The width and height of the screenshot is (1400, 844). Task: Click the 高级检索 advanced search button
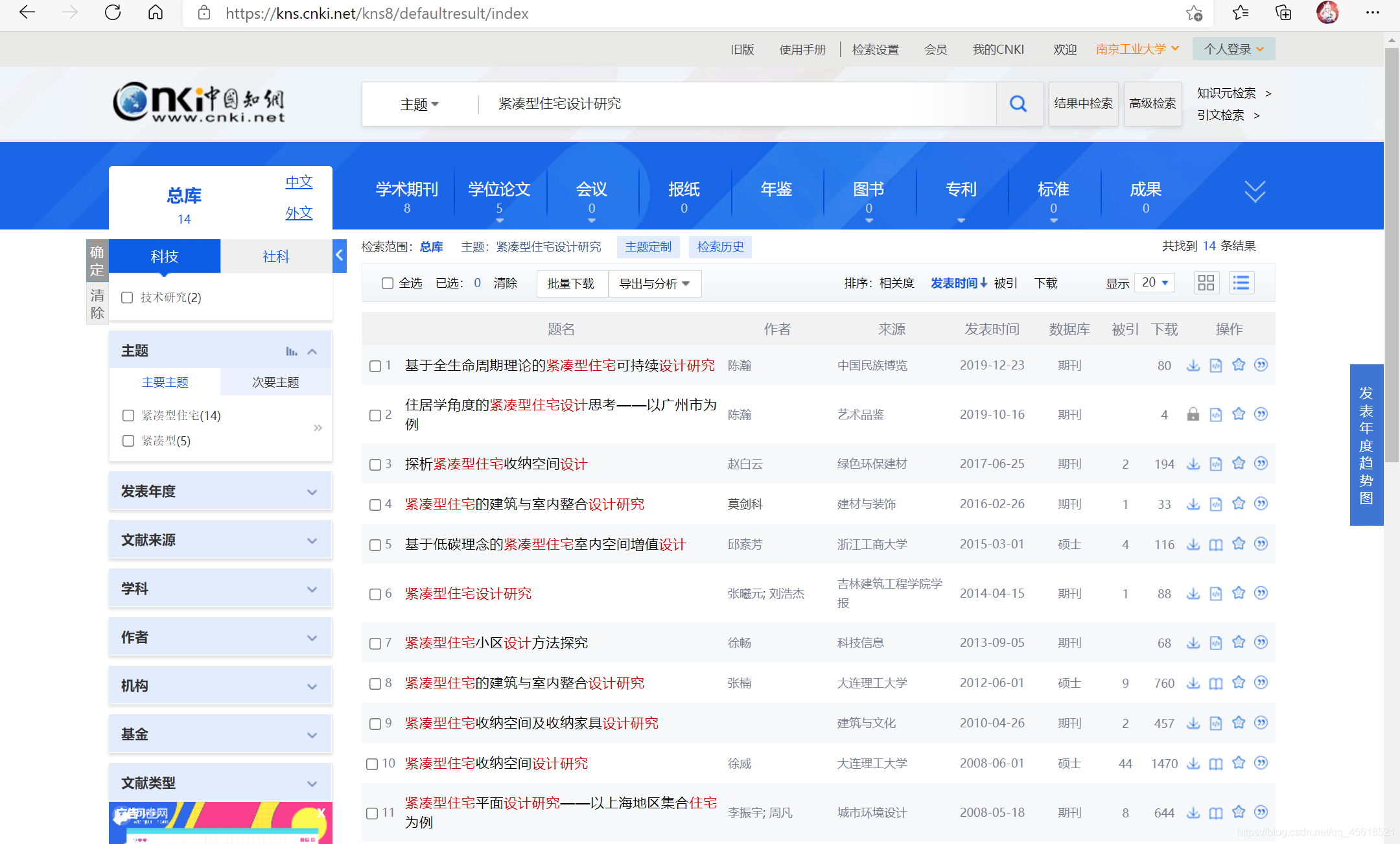pos(1152,104)
